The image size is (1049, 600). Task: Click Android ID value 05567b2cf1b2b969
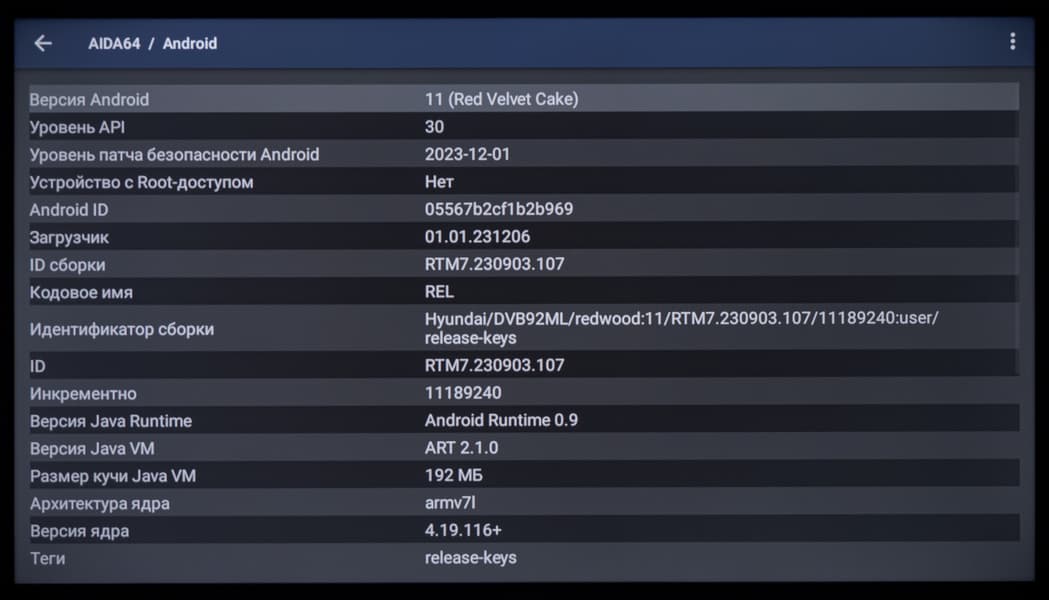498,209
